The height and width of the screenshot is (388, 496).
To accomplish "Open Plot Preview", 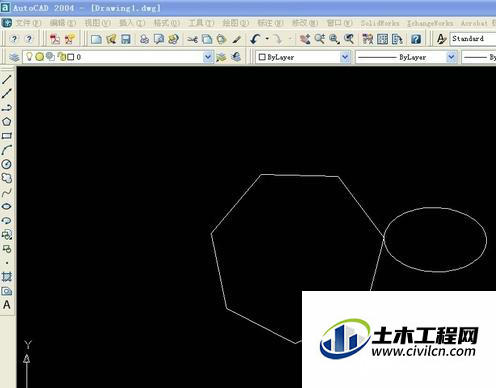I will coord(159,39).
